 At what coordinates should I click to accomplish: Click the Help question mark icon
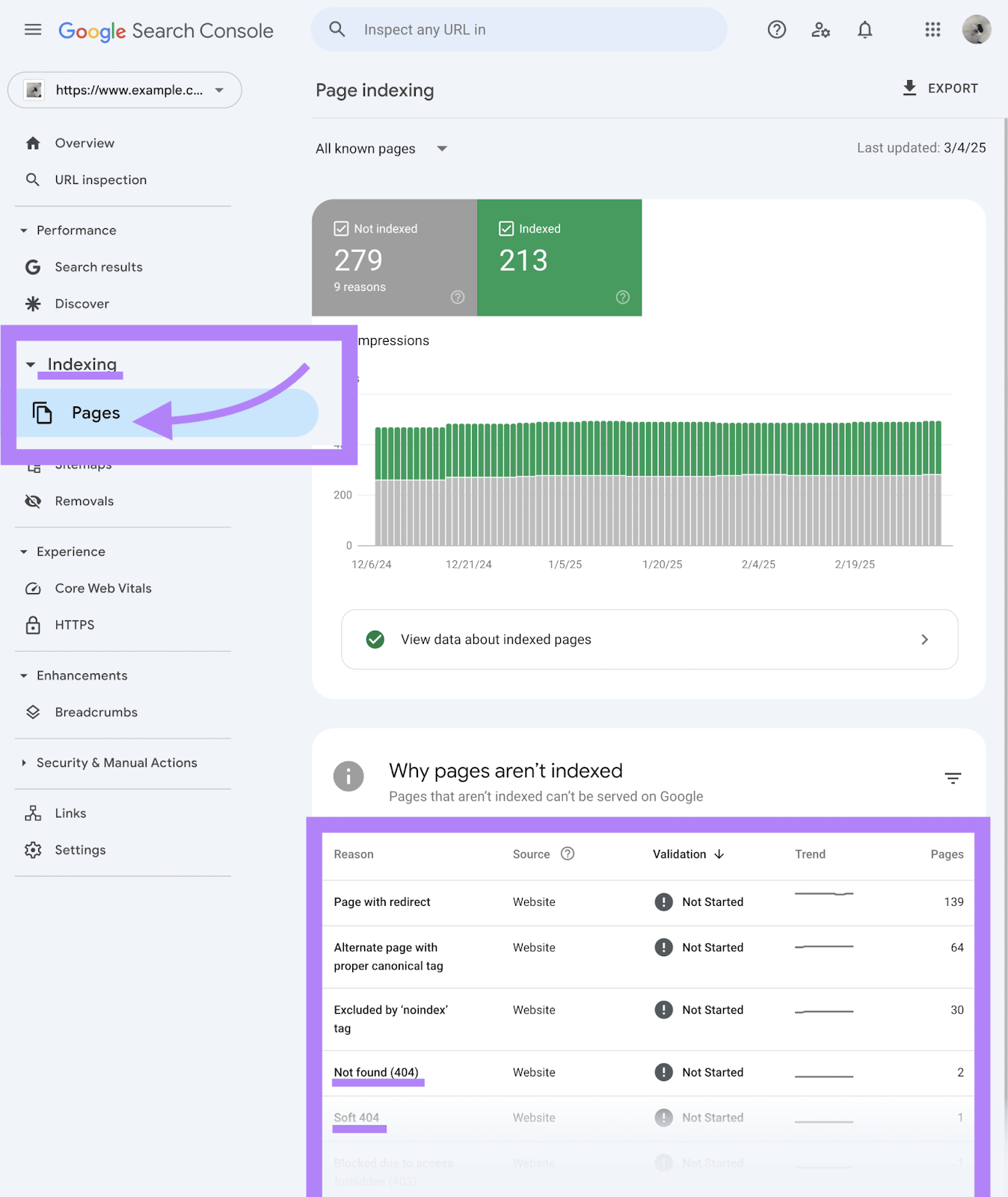coord(777,30)
